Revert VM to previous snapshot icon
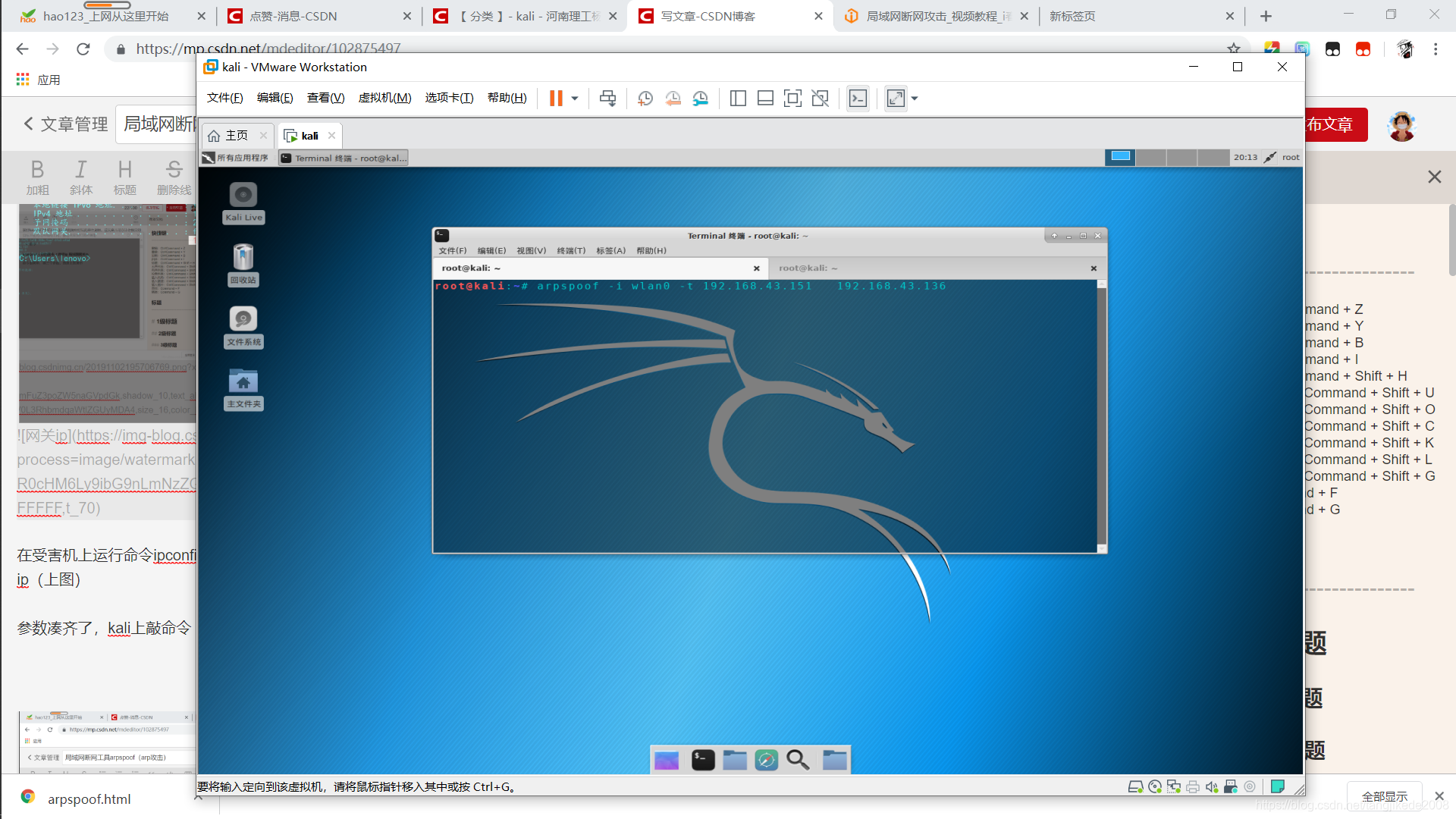This screenshot has width=1456, height=819. click(673, 99)
